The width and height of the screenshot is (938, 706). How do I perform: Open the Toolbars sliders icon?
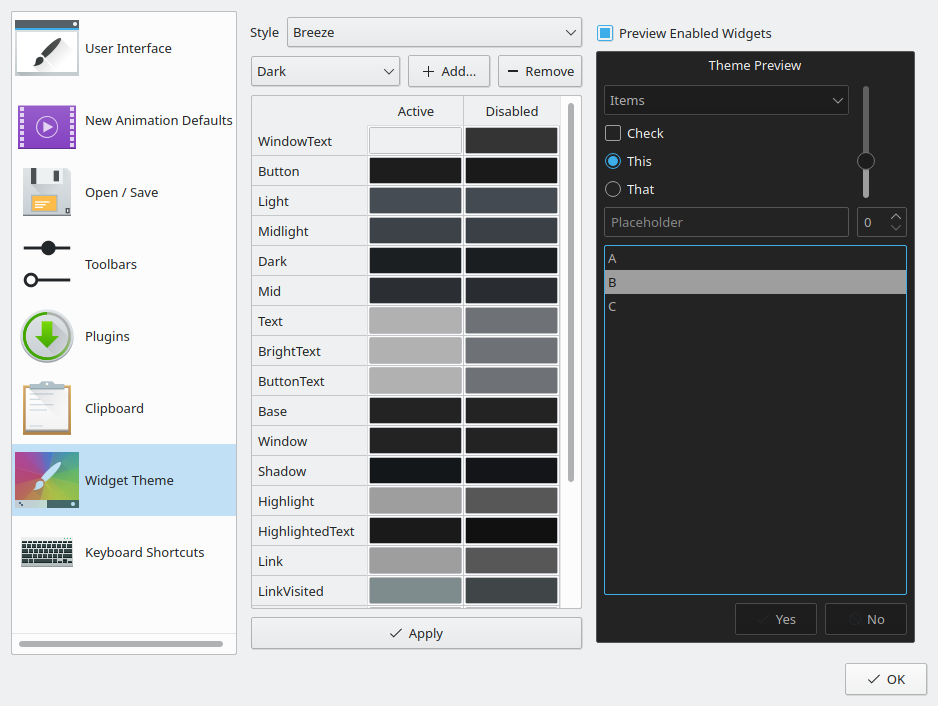[47, 264]
